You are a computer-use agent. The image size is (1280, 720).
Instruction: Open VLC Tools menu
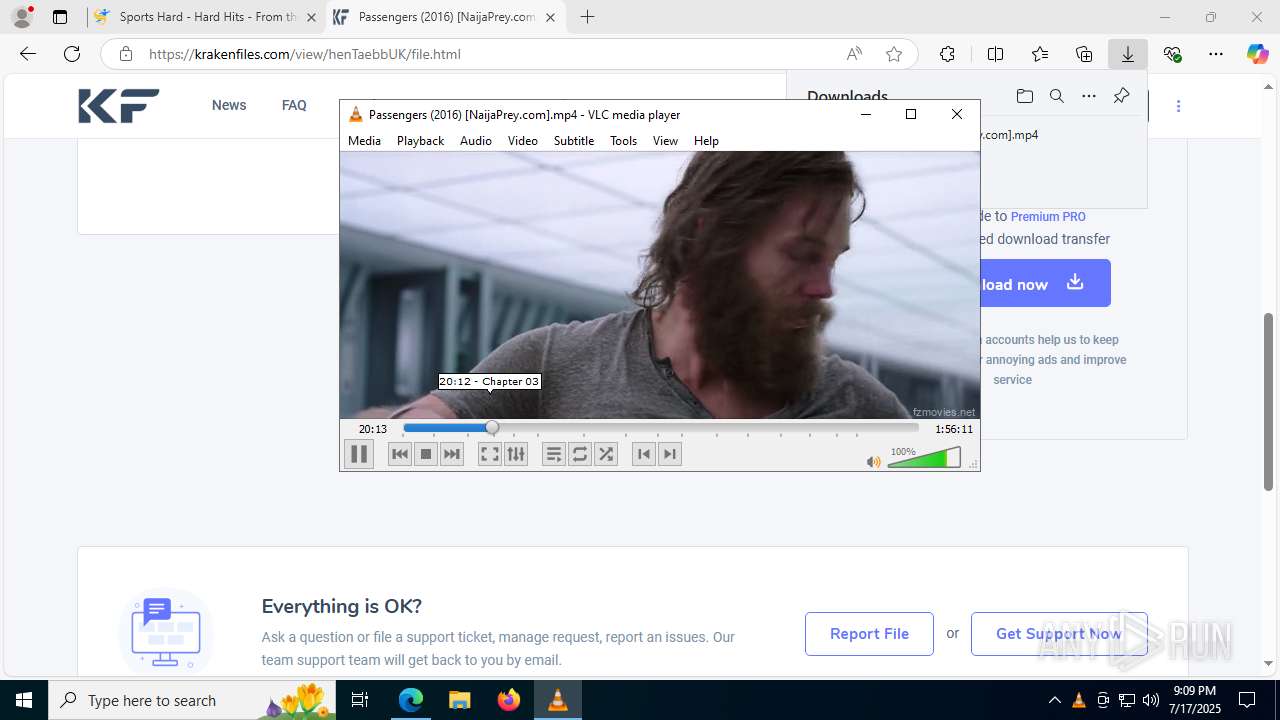(x=623, y=141)
